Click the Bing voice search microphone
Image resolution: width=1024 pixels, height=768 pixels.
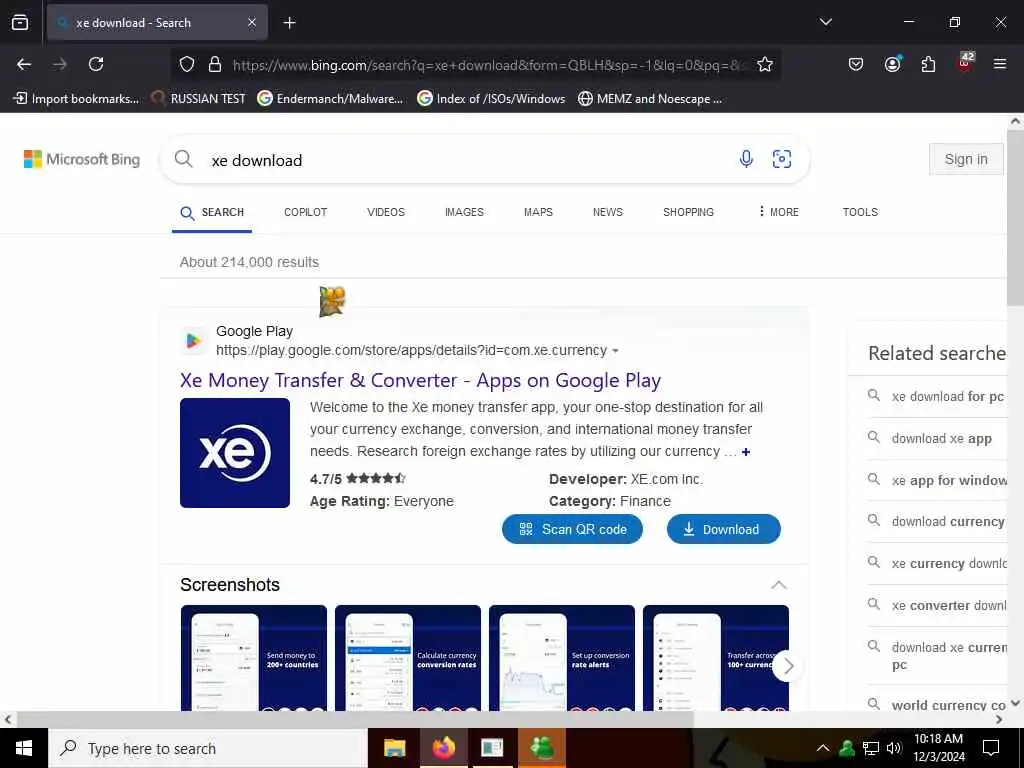[x=746, y=159]
